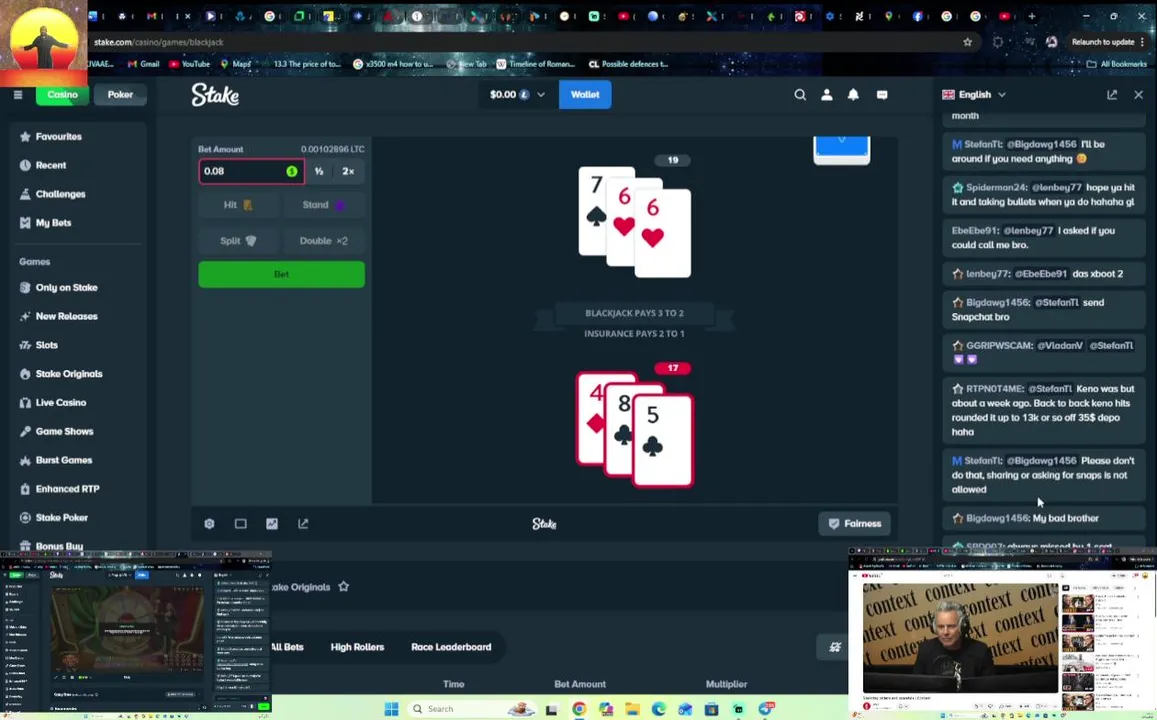Image resolution: width=1157 pixels, height=720 pixels.
Task: Pop out the chat panel
Action: pos(1112,94)
